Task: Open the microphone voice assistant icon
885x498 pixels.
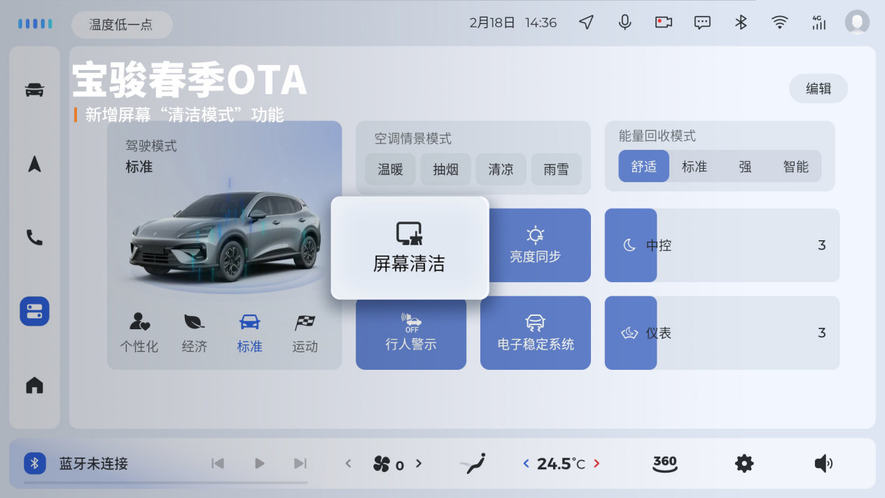Action: [625, 22]
